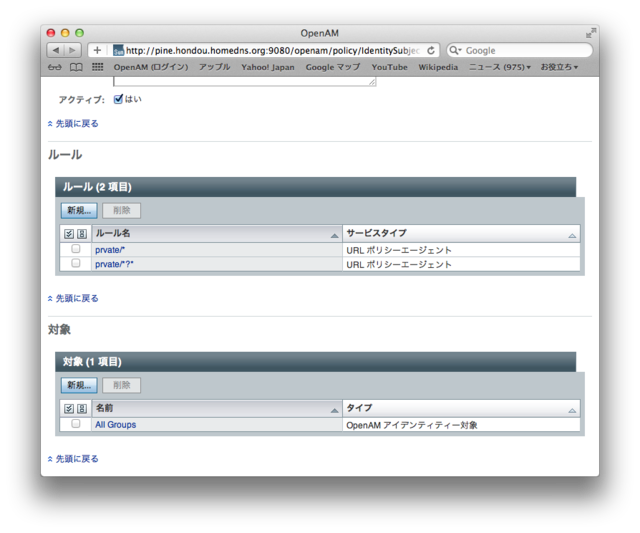Image resolution: width=640 pixels, height=533 pixels.
Task: Open the Wikipedia bookmark
Action: tap(437, 67)
